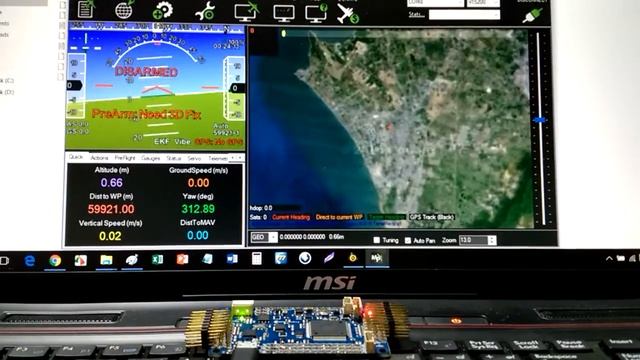Switch to the Quick tab
Viewport: 640px width, 360px height.
[x=76, y=157]
